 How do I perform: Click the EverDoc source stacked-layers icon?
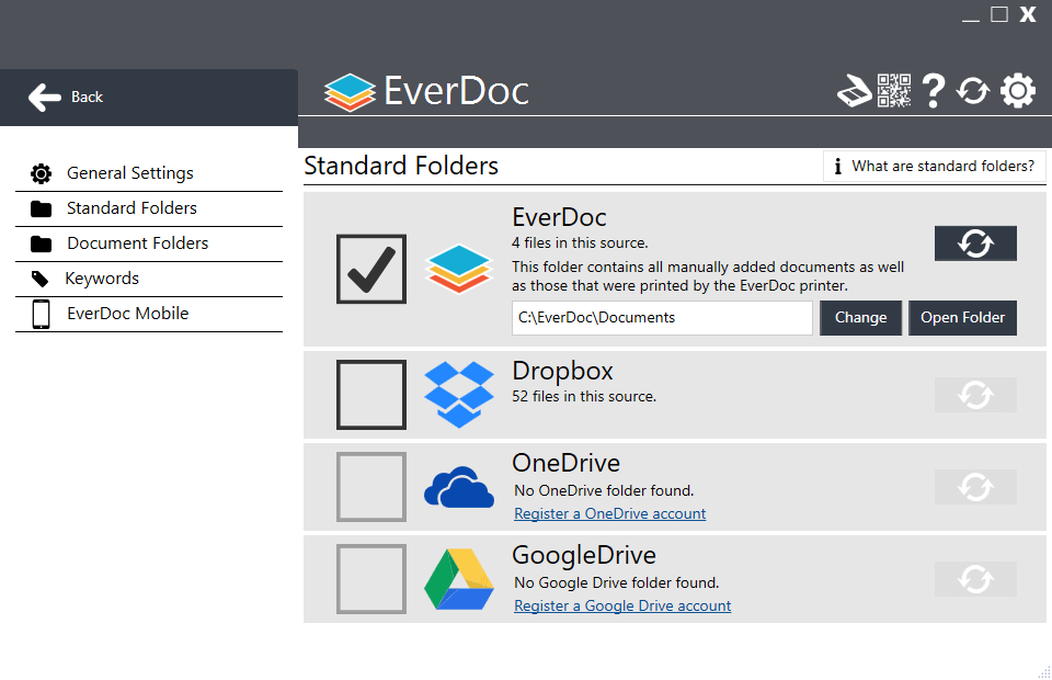coord(459,269)
